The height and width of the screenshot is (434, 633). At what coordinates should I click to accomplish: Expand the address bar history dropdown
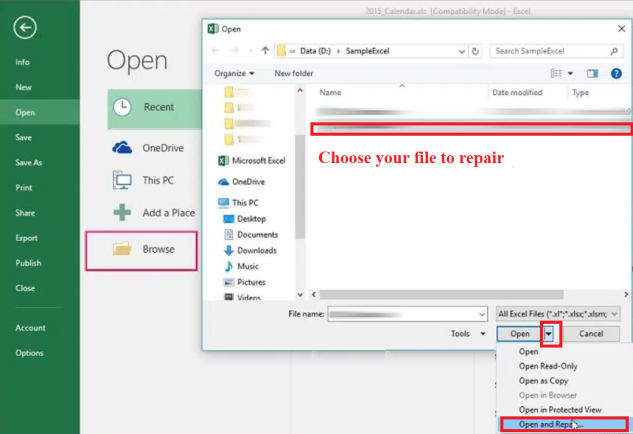462,51
